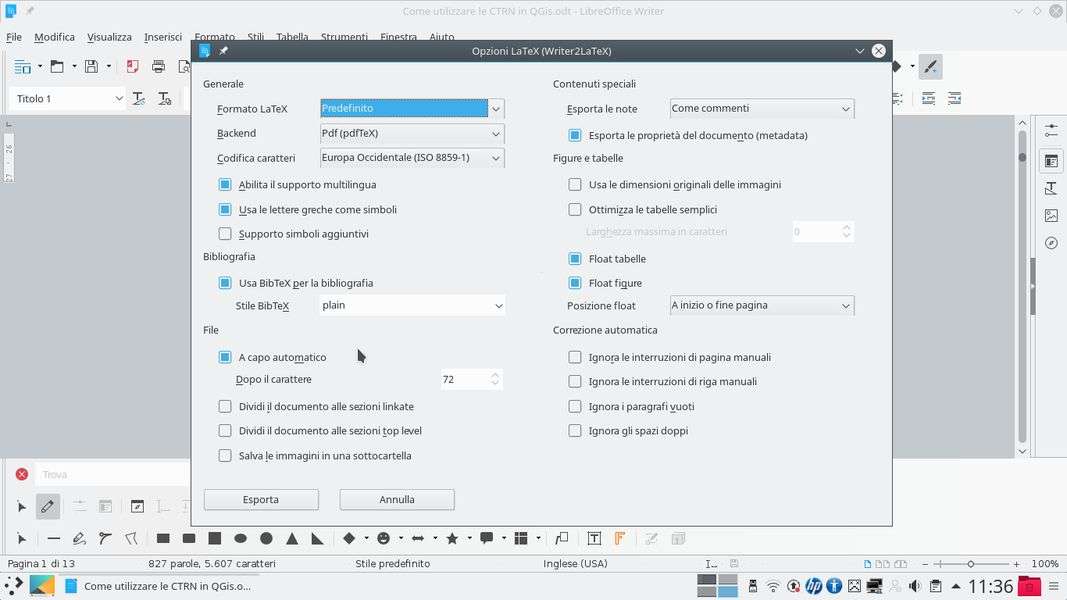Enable Salva le immagini in una sottocartella
Viewport: 1067px width, 600px height.
225,456
